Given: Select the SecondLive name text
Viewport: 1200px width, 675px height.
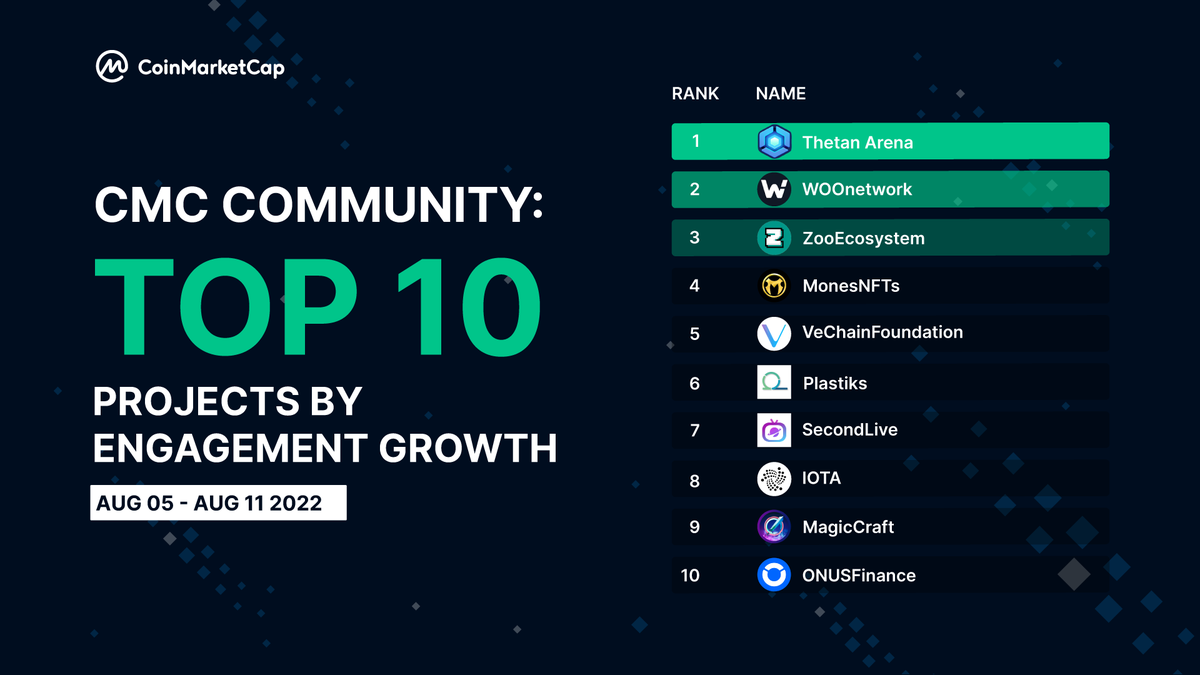Looking at the screenshot, I should (x=850, y=430).
